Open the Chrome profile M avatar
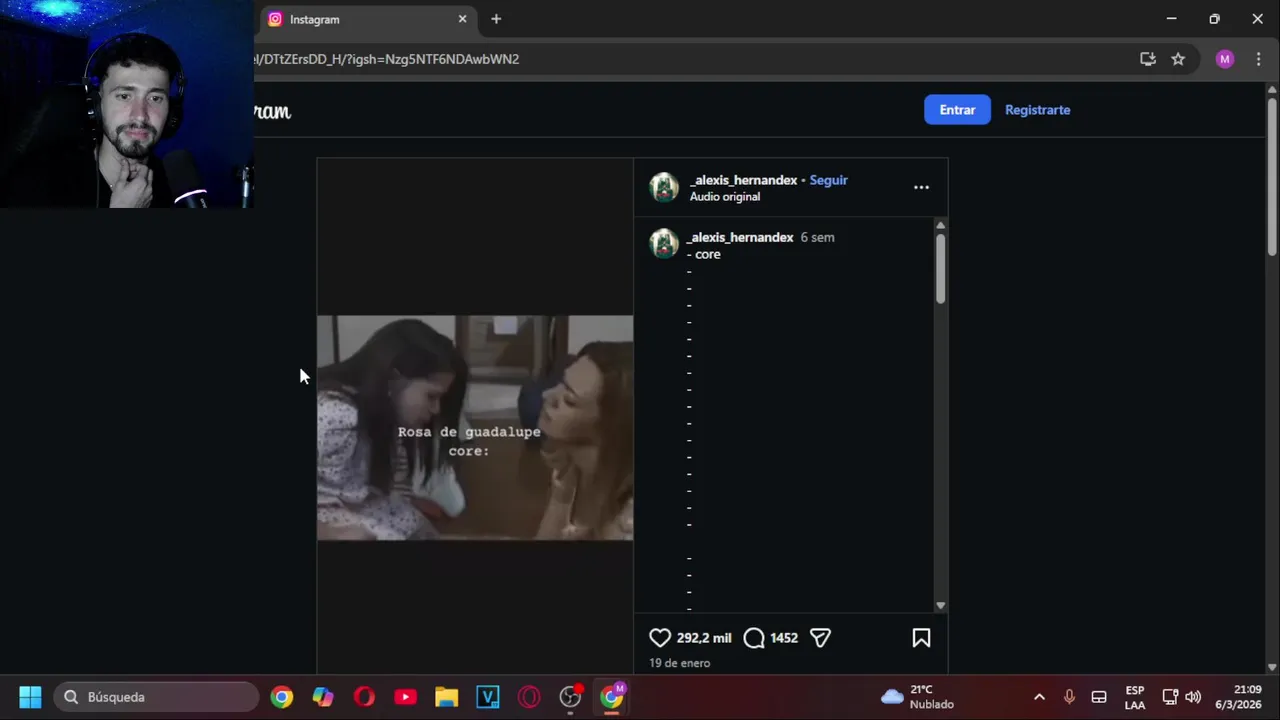The image size is (1280, 720). coord(1225,59)
